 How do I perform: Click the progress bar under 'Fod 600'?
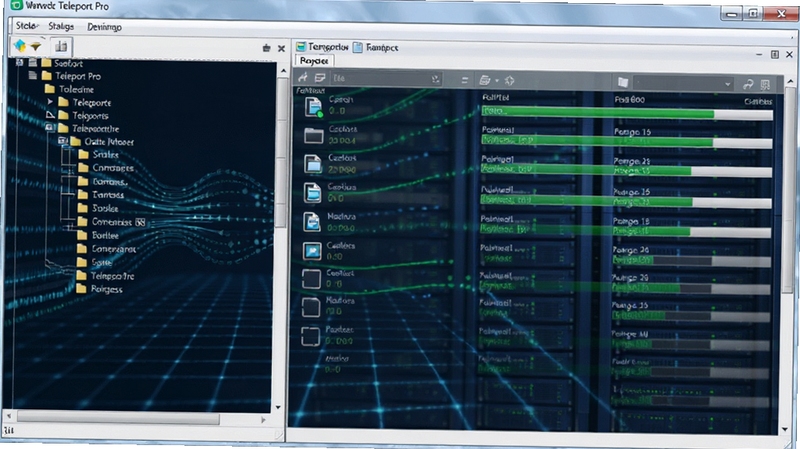pyautogui.click(x=627, y=113)
